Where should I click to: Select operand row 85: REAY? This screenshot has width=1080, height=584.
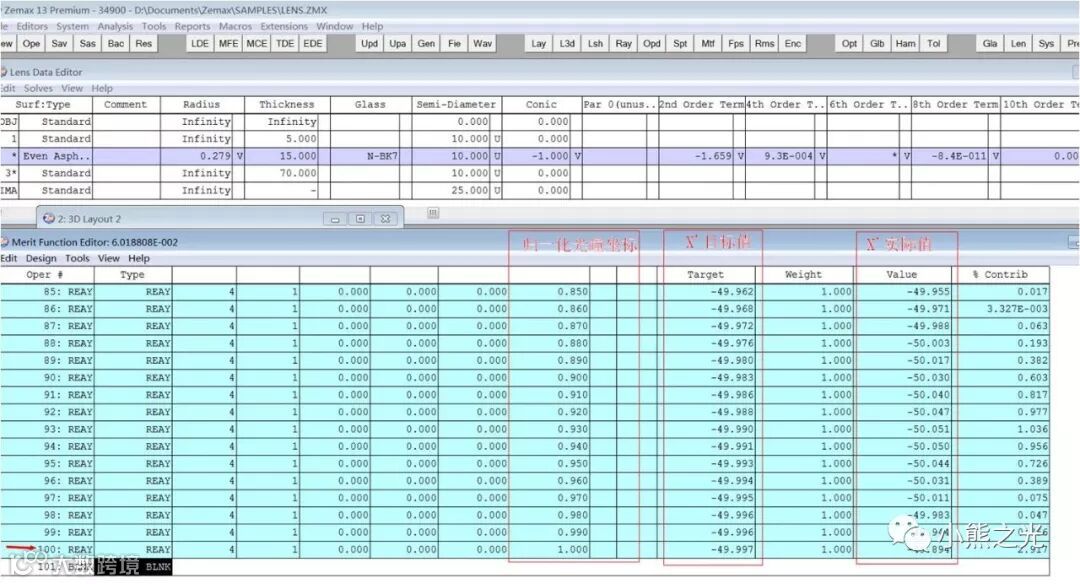click(47, 291)
